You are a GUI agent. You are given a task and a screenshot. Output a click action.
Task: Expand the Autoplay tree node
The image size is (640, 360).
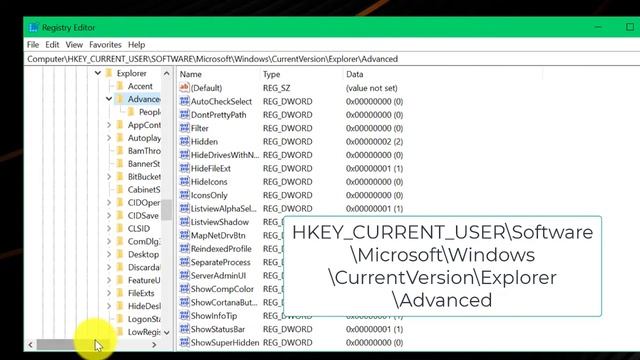pyautogui.click(x=109, y=138)
